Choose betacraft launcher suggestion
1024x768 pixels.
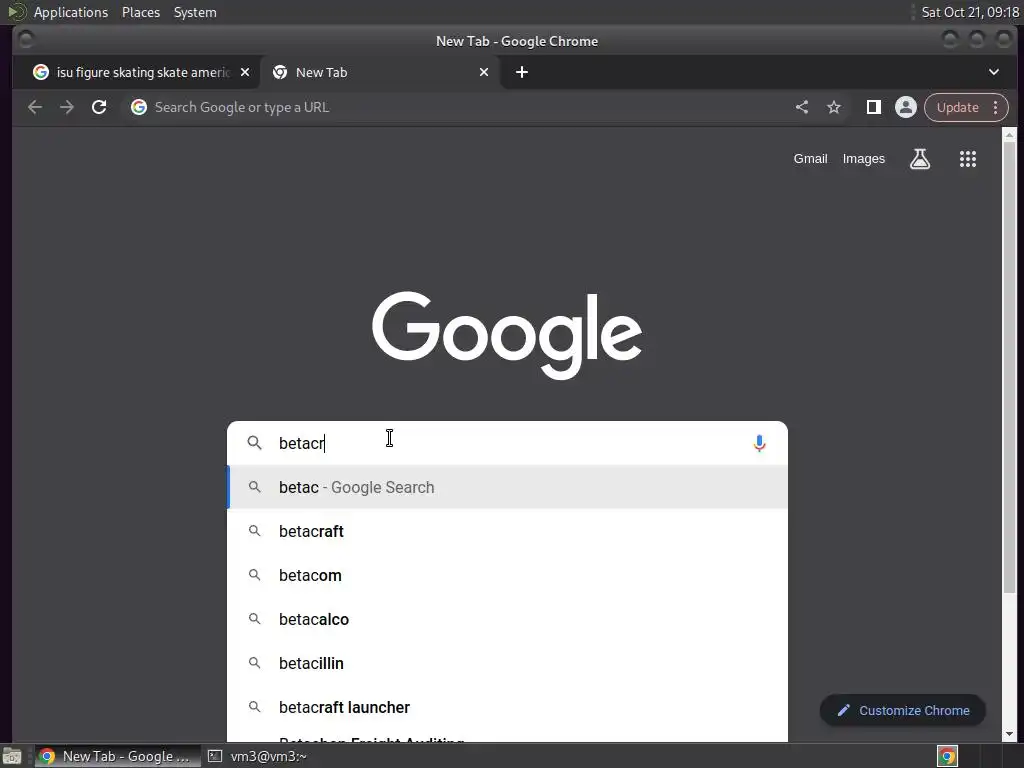point(507,707)
